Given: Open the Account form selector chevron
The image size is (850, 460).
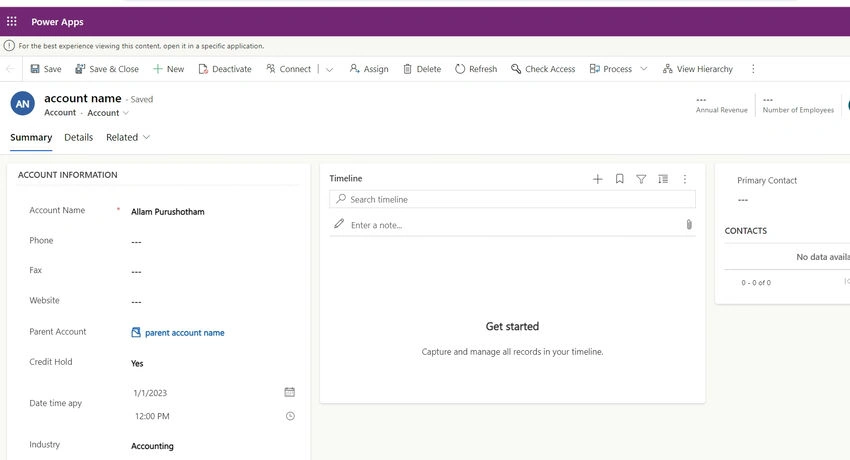Looking at the screenshot, I should point(126,113).
